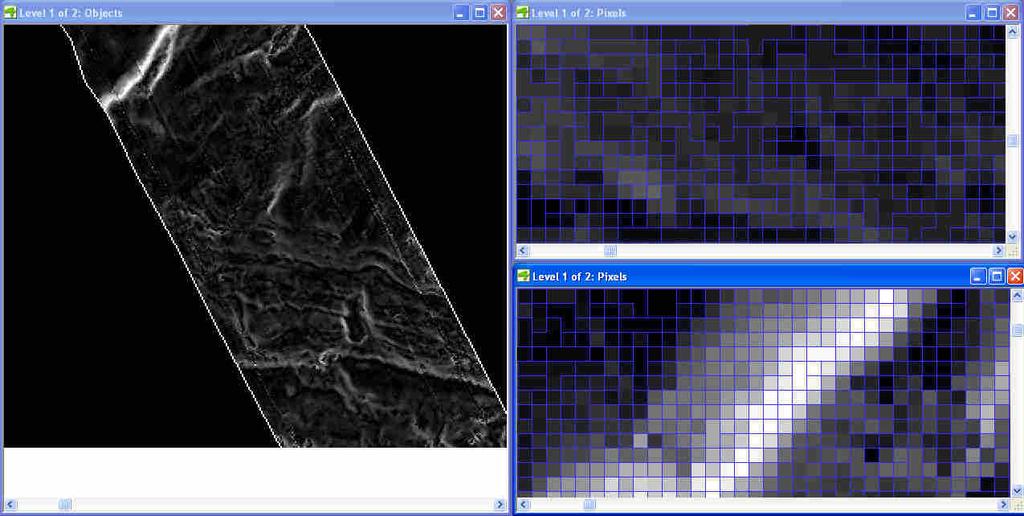This screenshot has height=516, width=1024.
Task: Click the Objects window title bar icon
Action: (x=10, y=12)
